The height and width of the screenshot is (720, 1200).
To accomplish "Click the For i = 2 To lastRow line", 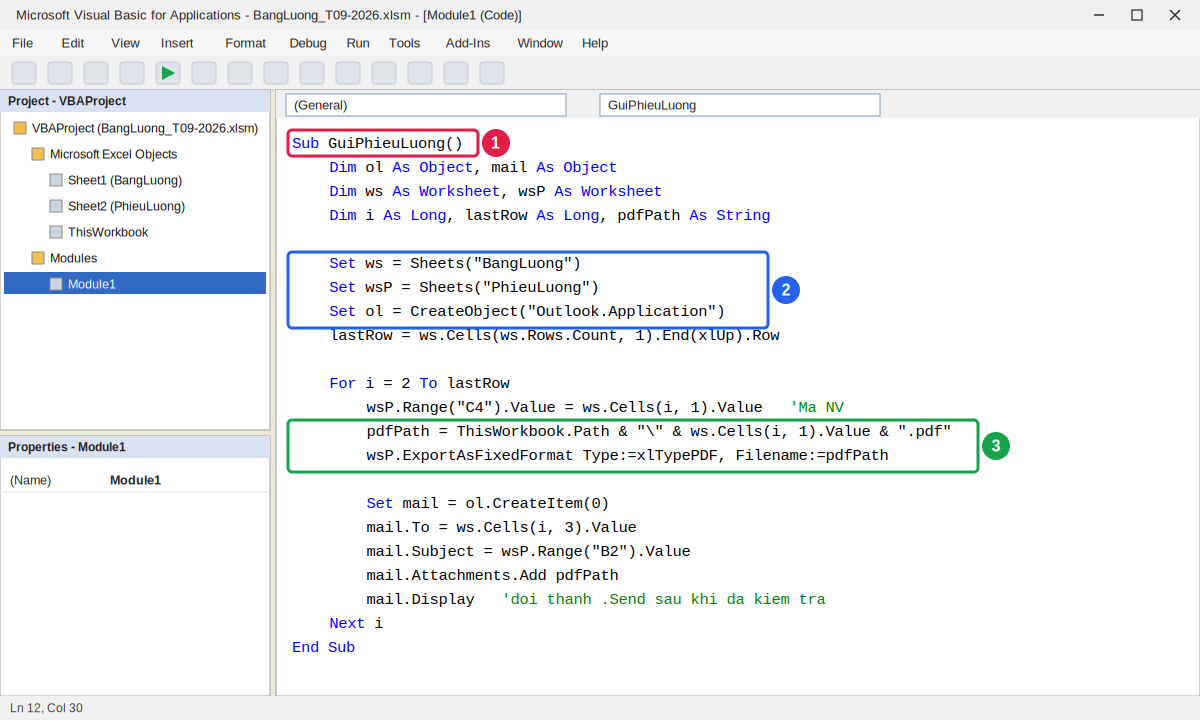I will point(419,384).
